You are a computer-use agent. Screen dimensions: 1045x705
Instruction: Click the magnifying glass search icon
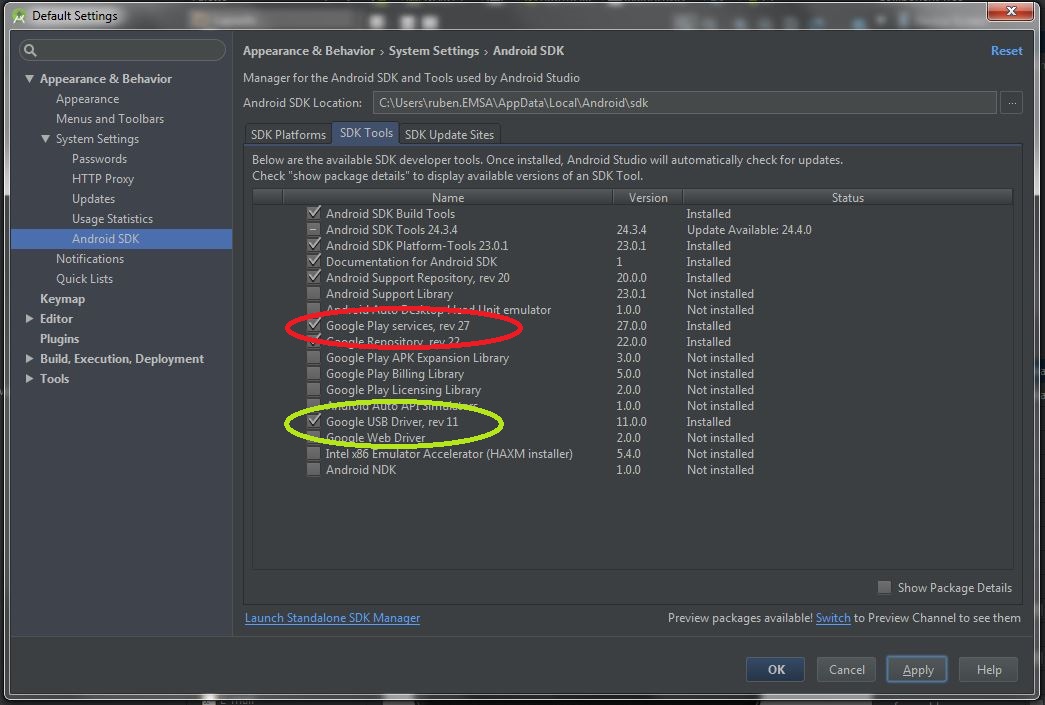[29, 50]
